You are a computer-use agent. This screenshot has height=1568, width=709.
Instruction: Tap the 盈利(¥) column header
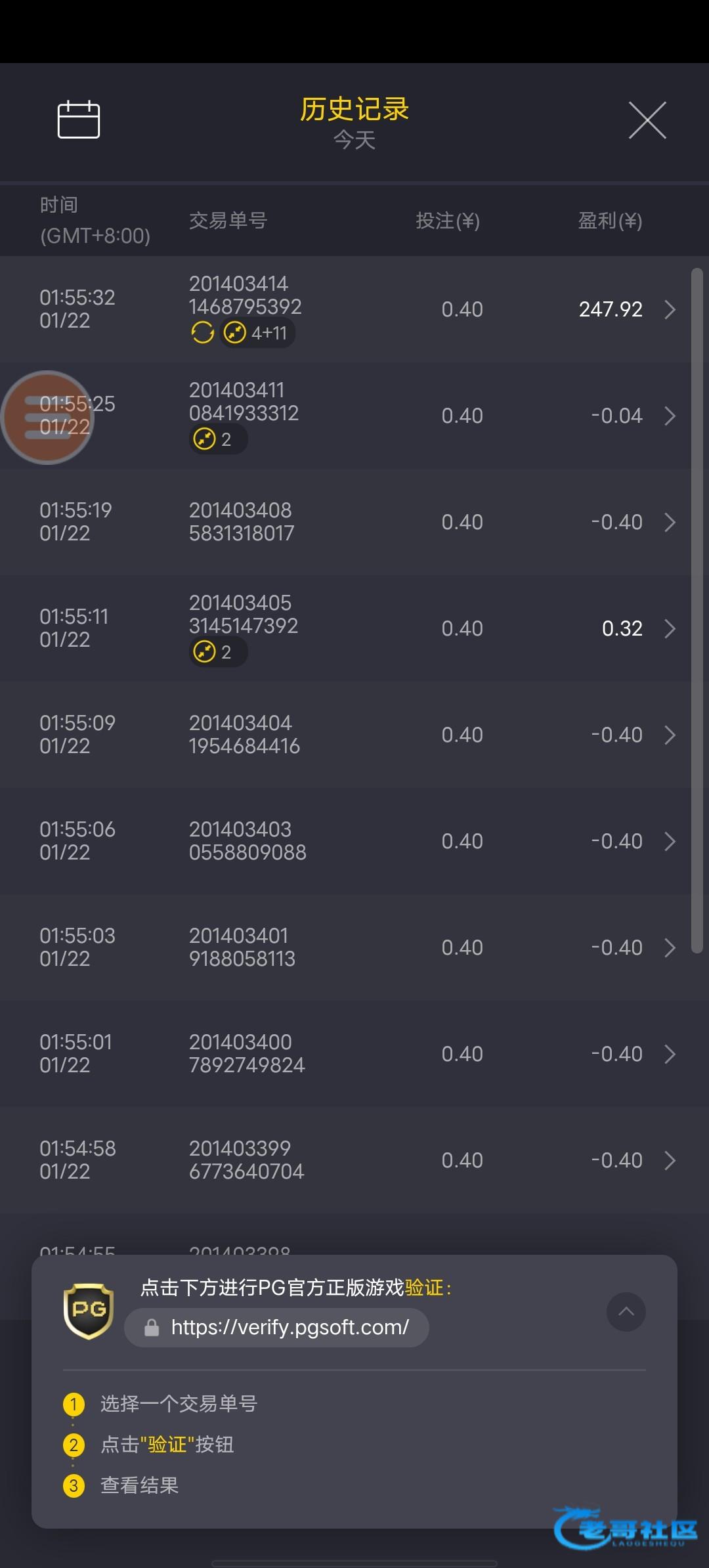tap(609, 221)
